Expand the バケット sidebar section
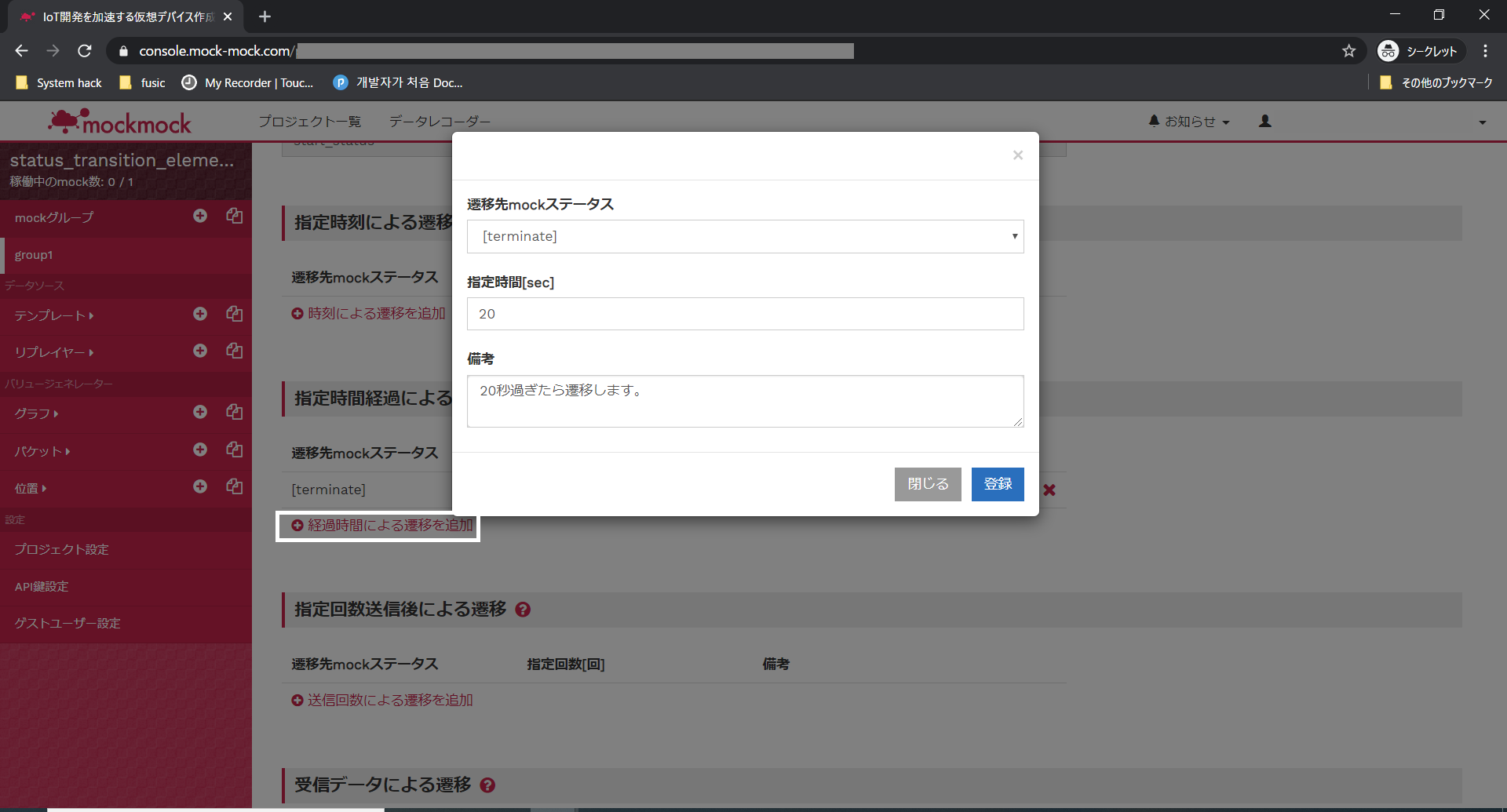The image size is (1507, 812). coord(42,451)
